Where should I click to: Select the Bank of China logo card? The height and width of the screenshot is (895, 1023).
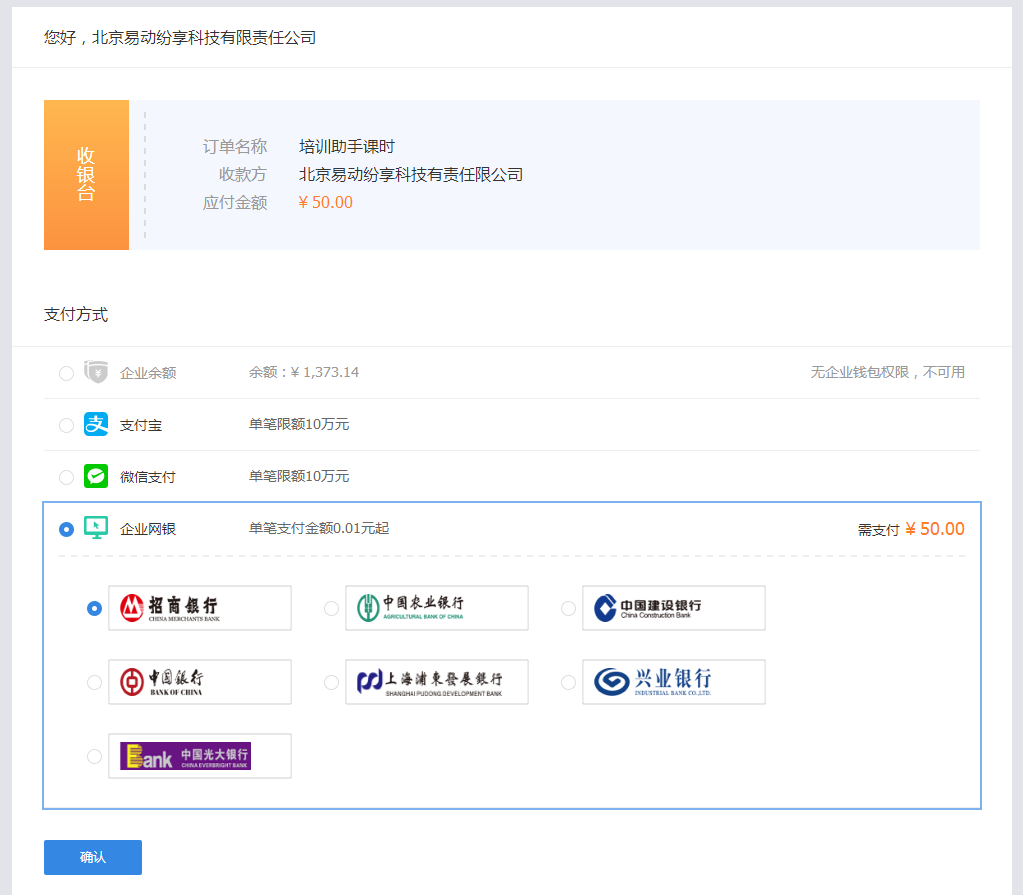(200, 682)
